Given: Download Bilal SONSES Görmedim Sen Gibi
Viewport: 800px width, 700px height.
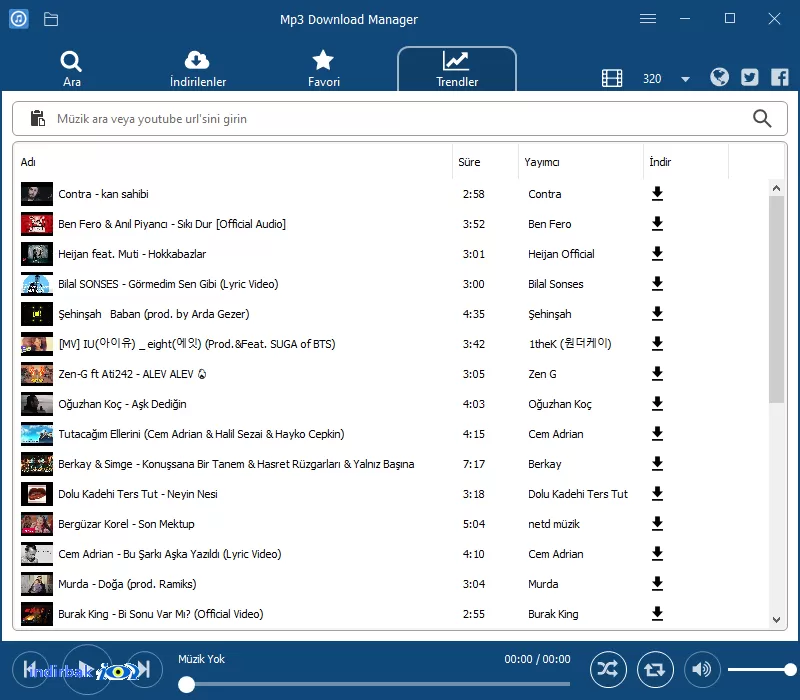Looking at the screenshot, I should tap(657, 284).
